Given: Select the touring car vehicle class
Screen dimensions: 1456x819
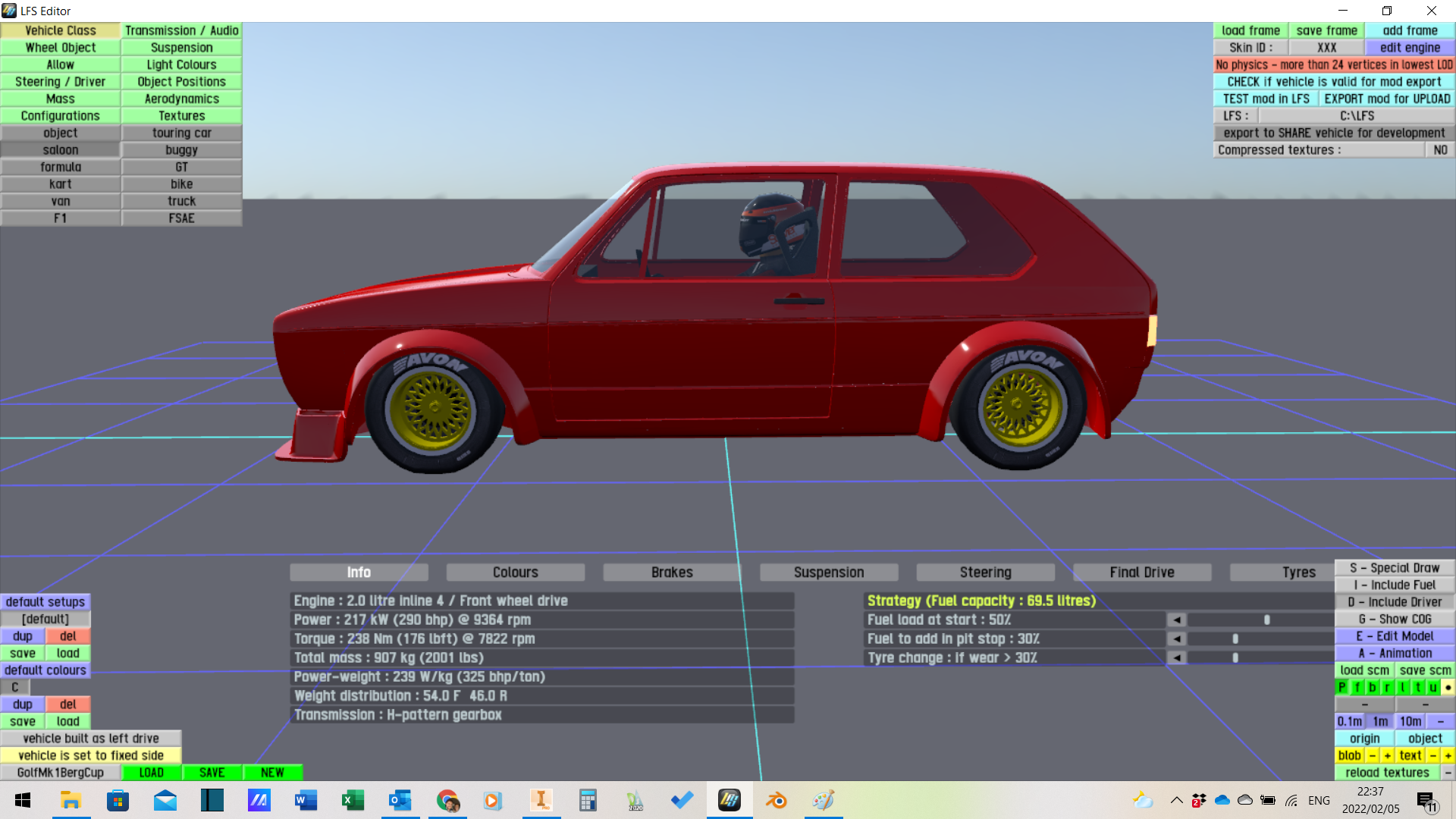Looking at the screenshot, I should coord(181,133).
